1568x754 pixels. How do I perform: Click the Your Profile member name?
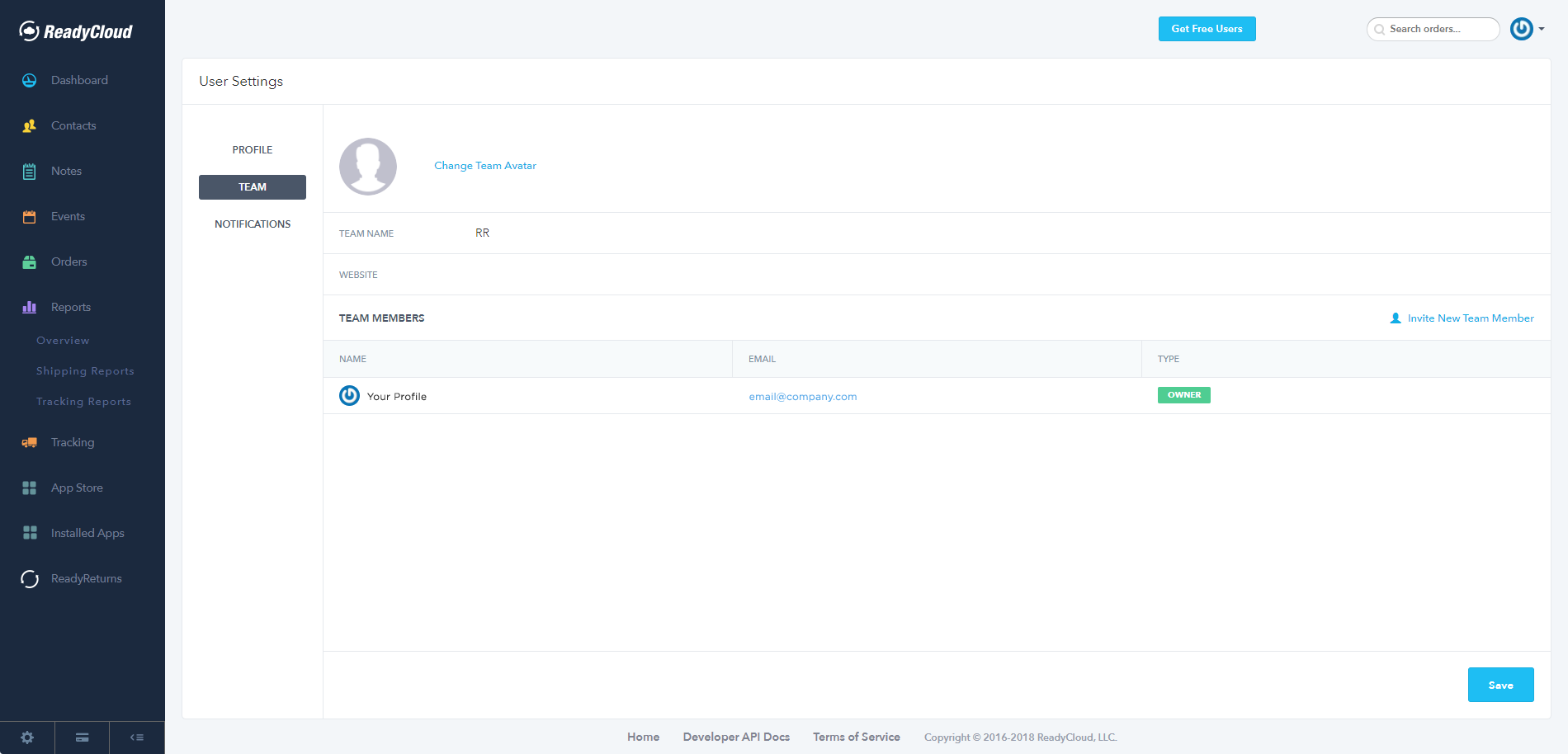(397, 397)
